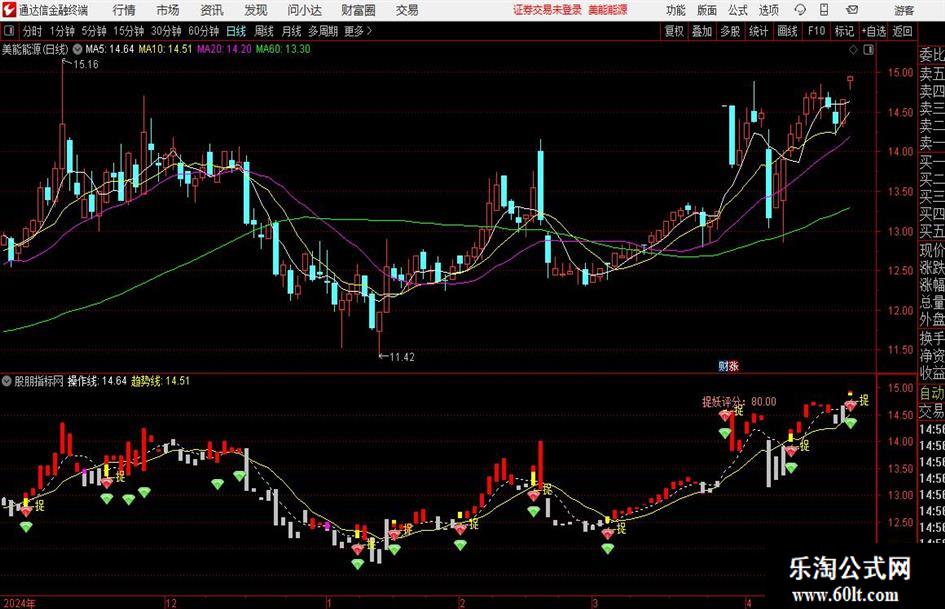Image resolution: width=945 pixels, height=609 pixels.
Task: Click the 叠加 overlay toolbar button
Action: [x=702, y=31]
